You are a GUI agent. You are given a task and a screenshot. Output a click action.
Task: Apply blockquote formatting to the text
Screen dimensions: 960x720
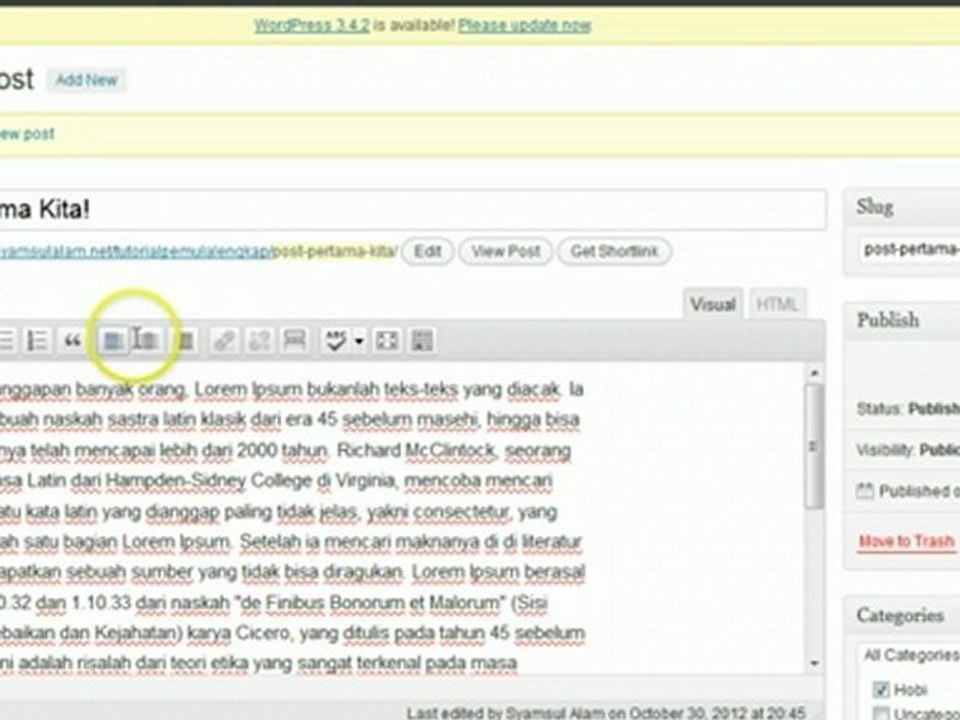coord(72,340)
